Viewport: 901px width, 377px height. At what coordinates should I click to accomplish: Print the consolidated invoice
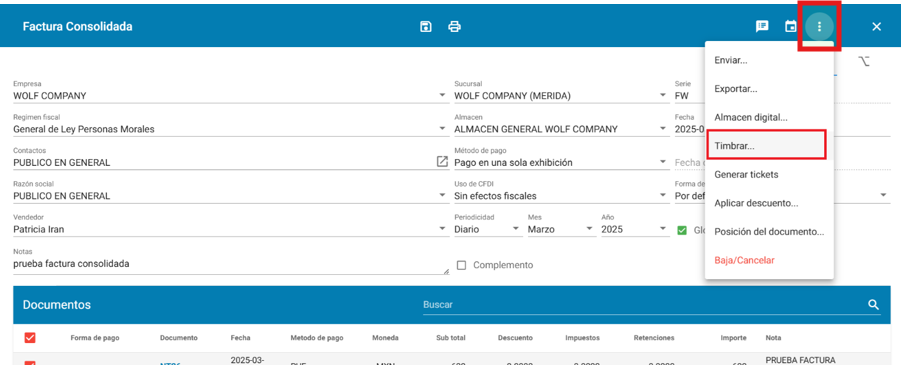[x=455, y=26]
